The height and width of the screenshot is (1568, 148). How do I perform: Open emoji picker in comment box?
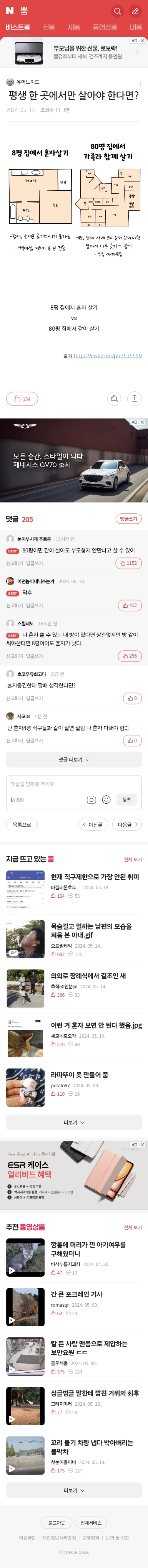106,800
